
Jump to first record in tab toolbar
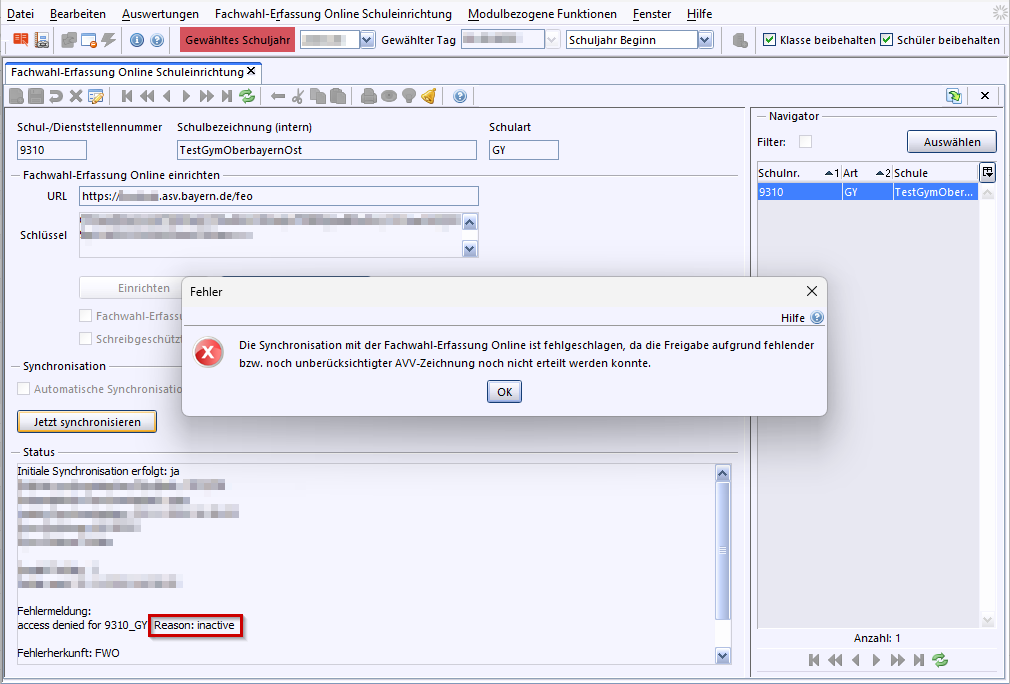click(127, 97)
